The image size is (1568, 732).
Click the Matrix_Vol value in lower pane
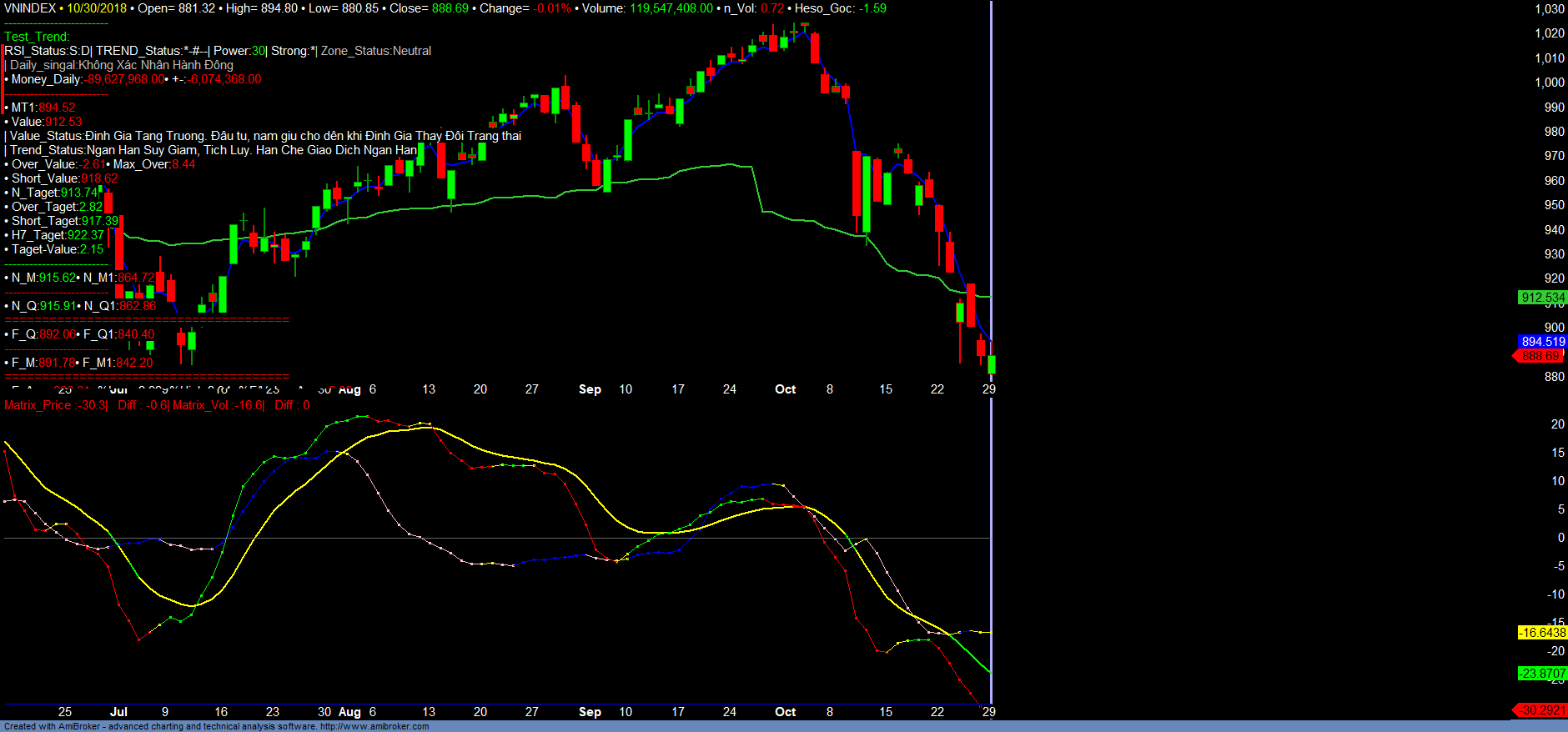[x=249, y=405]
